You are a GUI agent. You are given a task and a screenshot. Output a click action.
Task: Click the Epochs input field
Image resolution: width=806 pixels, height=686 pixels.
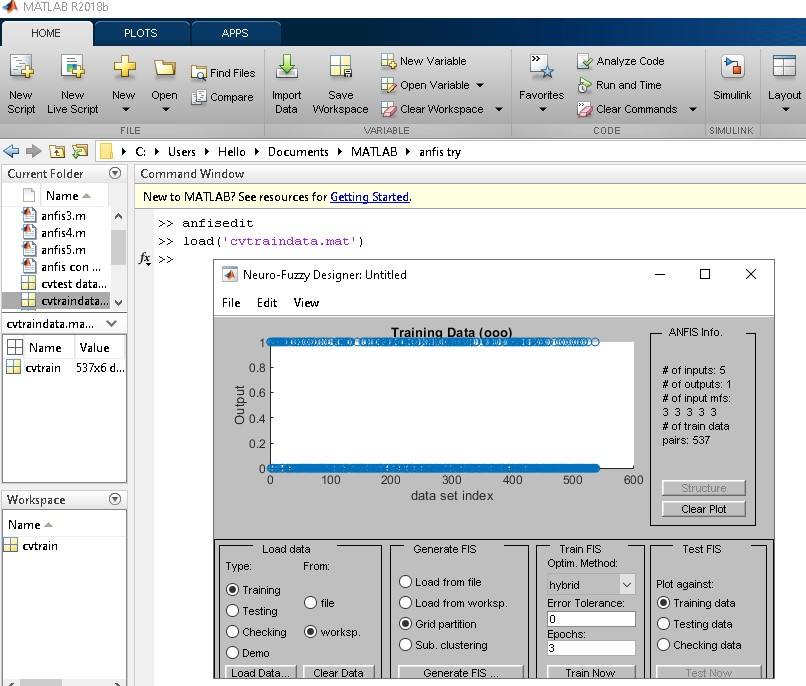[x=591, y=648]
